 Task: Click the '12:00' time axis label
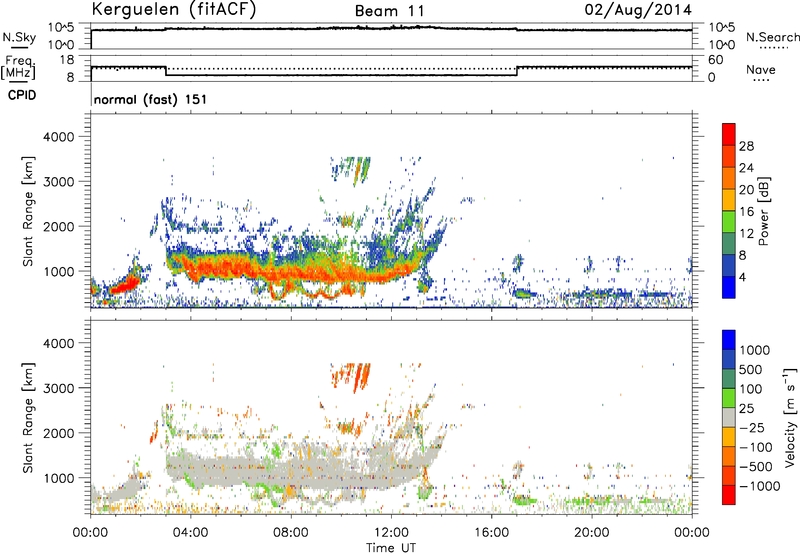tap(391, 533)
